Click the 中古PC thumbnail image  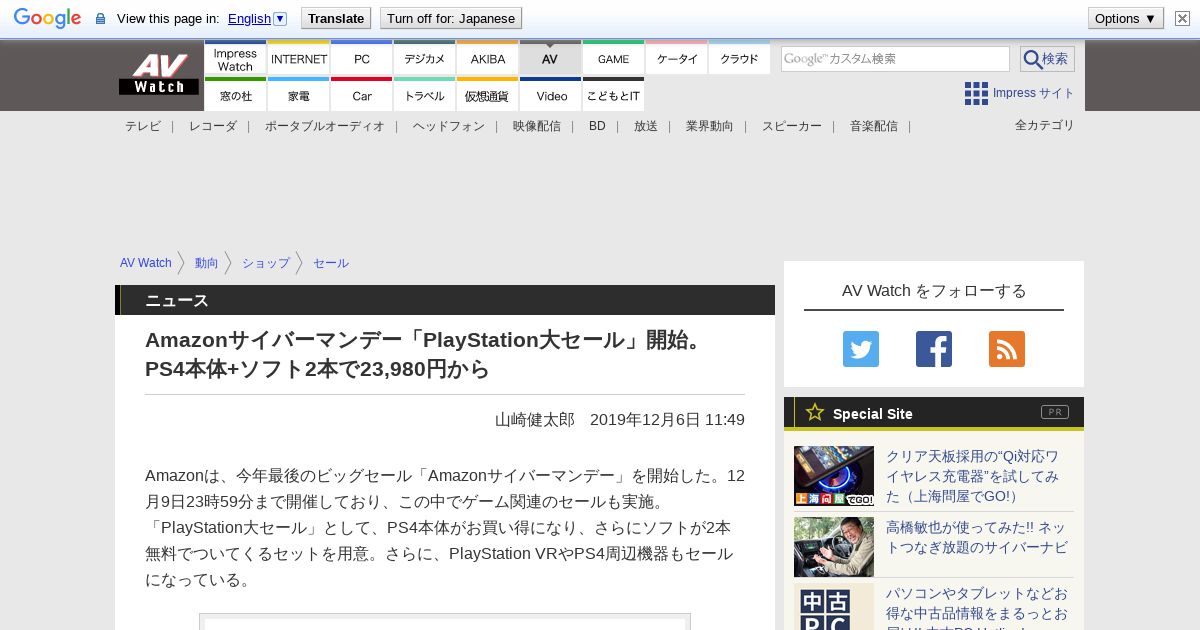pyautogui.click(x=834, y=609)
